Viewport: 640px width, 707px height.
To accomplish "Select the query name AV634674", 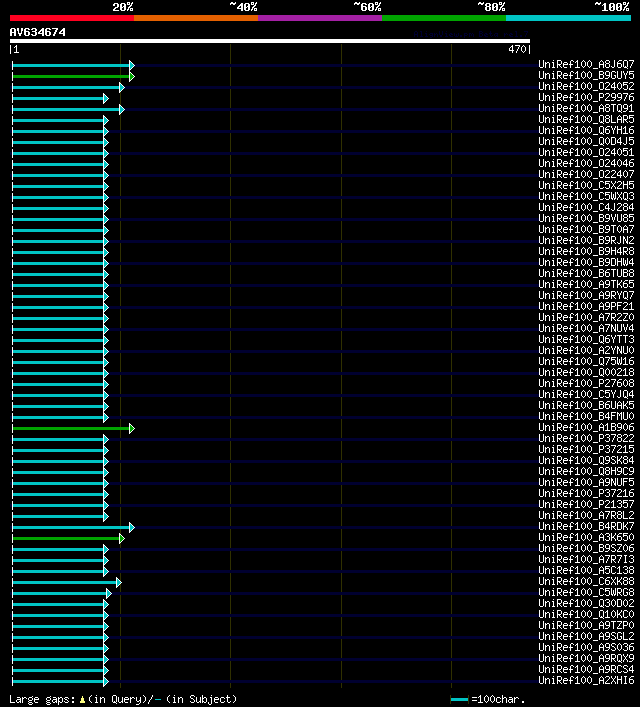I will coord(37,32).
